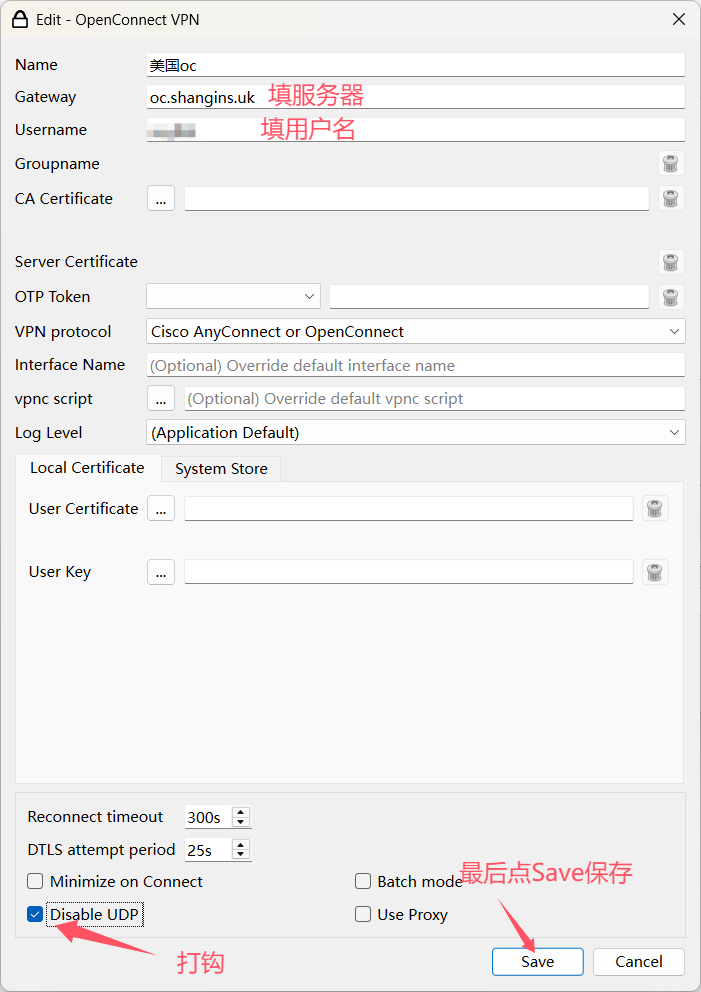Viewport: 701px width, 992px height.
Task: Clear the User Certificate with trash icon
Action: pos(655,508)
